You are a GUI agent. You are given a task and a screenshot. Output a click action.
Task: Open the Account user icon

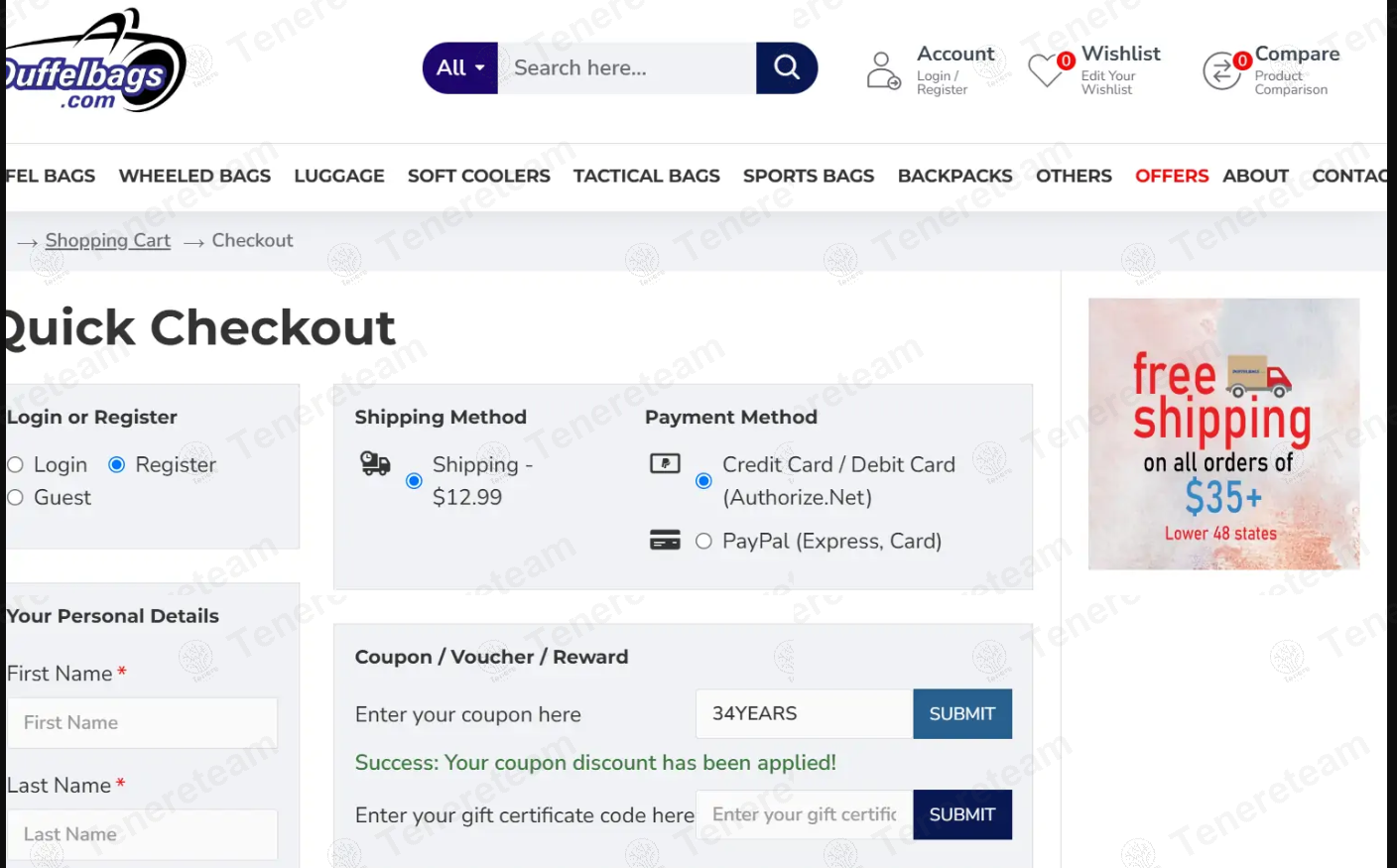pos(882,70)
